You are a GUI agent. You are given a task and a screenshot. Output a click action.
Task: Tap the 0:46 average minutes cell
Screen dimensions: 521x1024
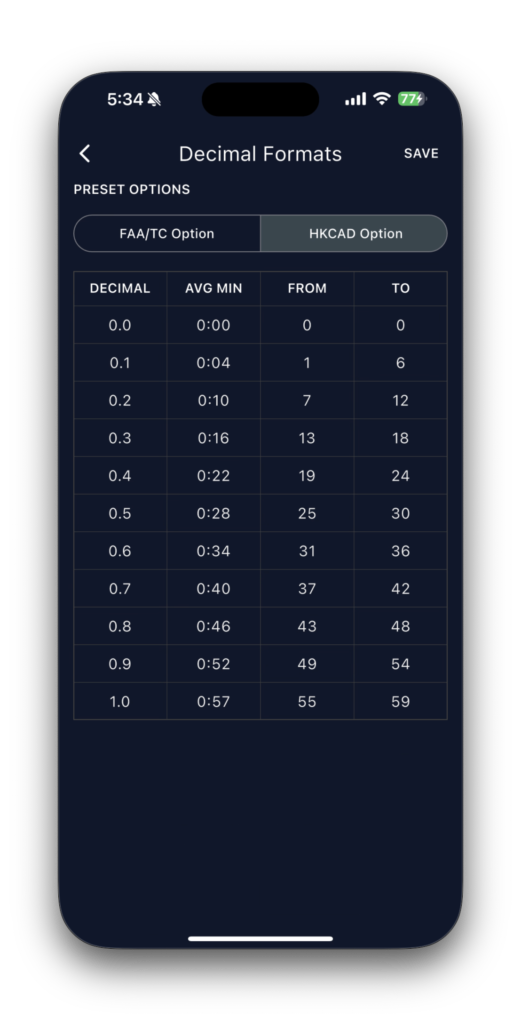point(213,626)
